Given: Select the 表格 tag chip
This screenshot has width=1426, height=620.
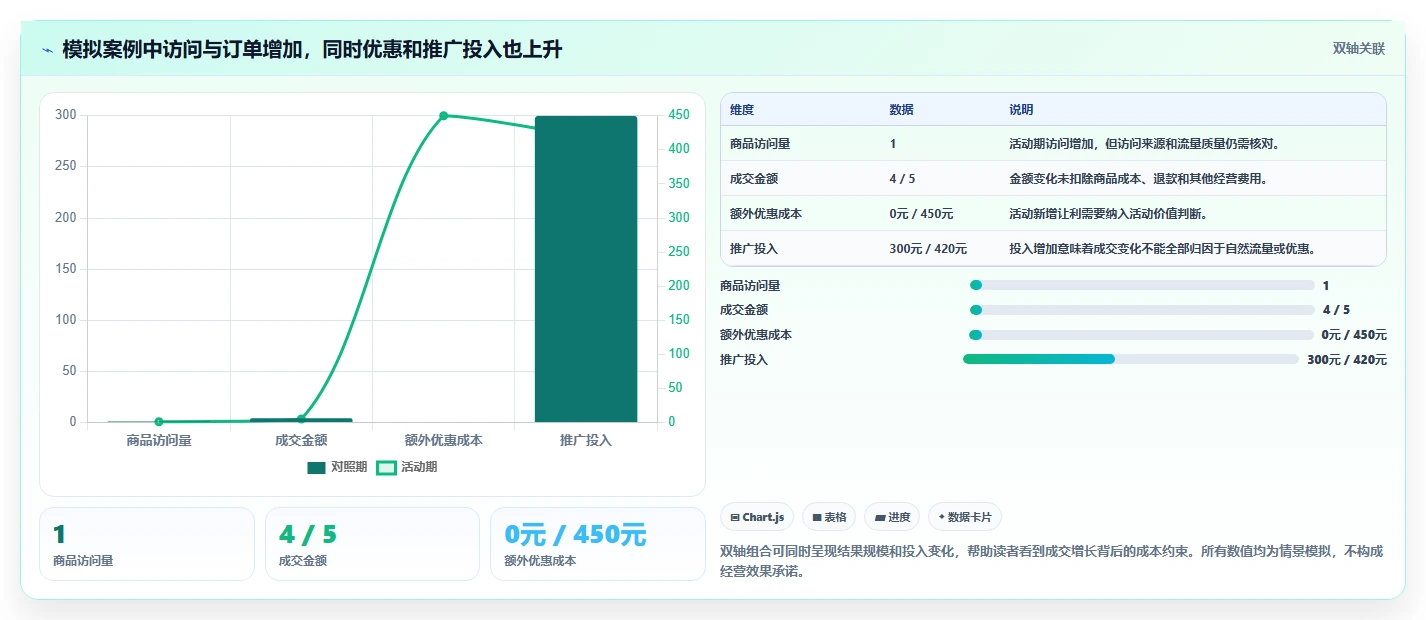Looking at the screenshot, I should [x=829, y=517].
